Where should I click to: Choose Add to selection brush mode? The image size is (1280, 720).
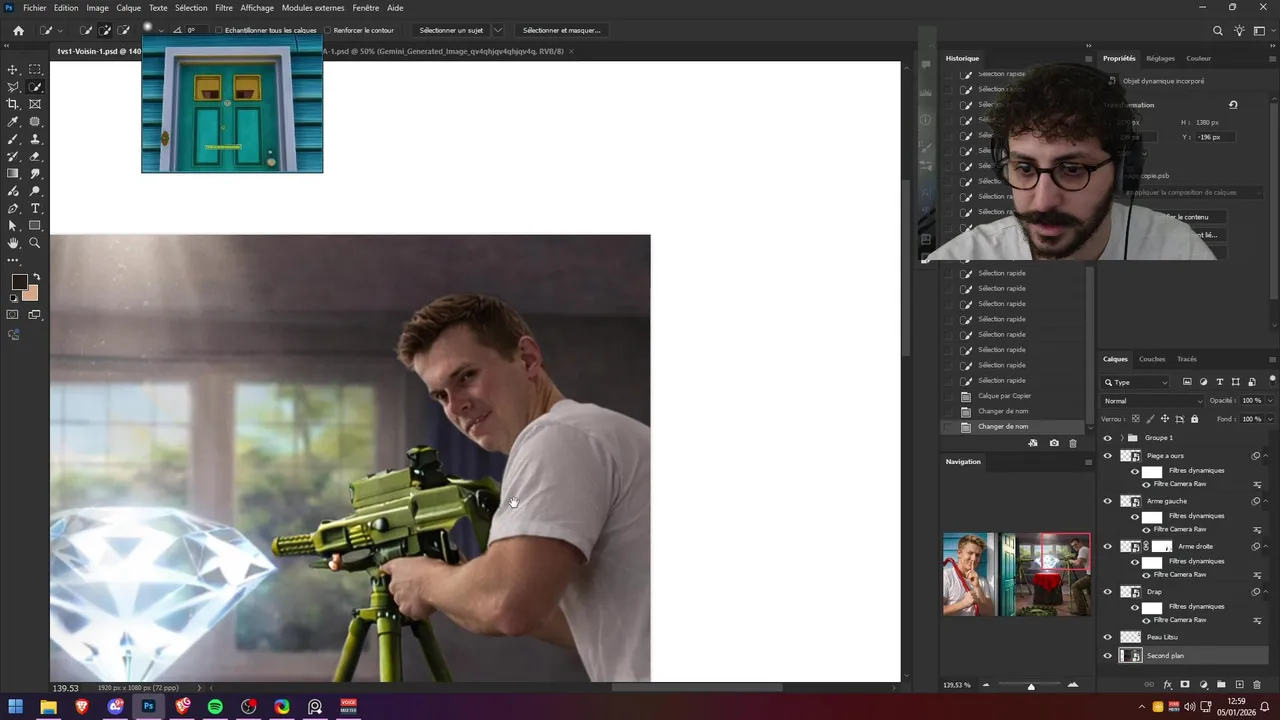point(104,30)
